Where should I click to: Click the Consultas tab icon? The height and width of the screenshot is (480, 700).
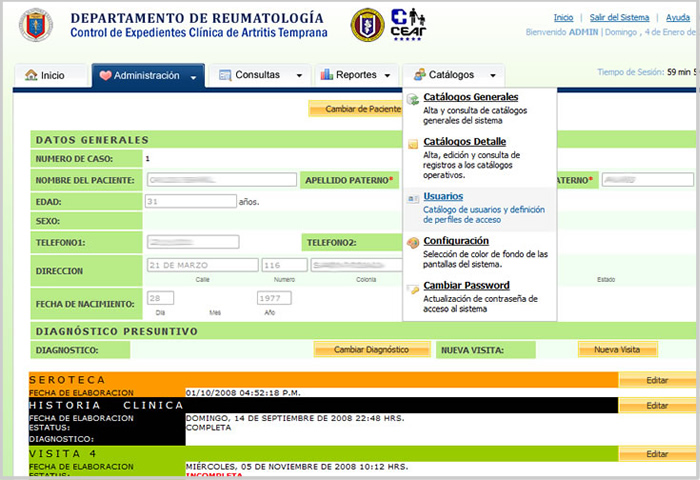coord(225,75)
